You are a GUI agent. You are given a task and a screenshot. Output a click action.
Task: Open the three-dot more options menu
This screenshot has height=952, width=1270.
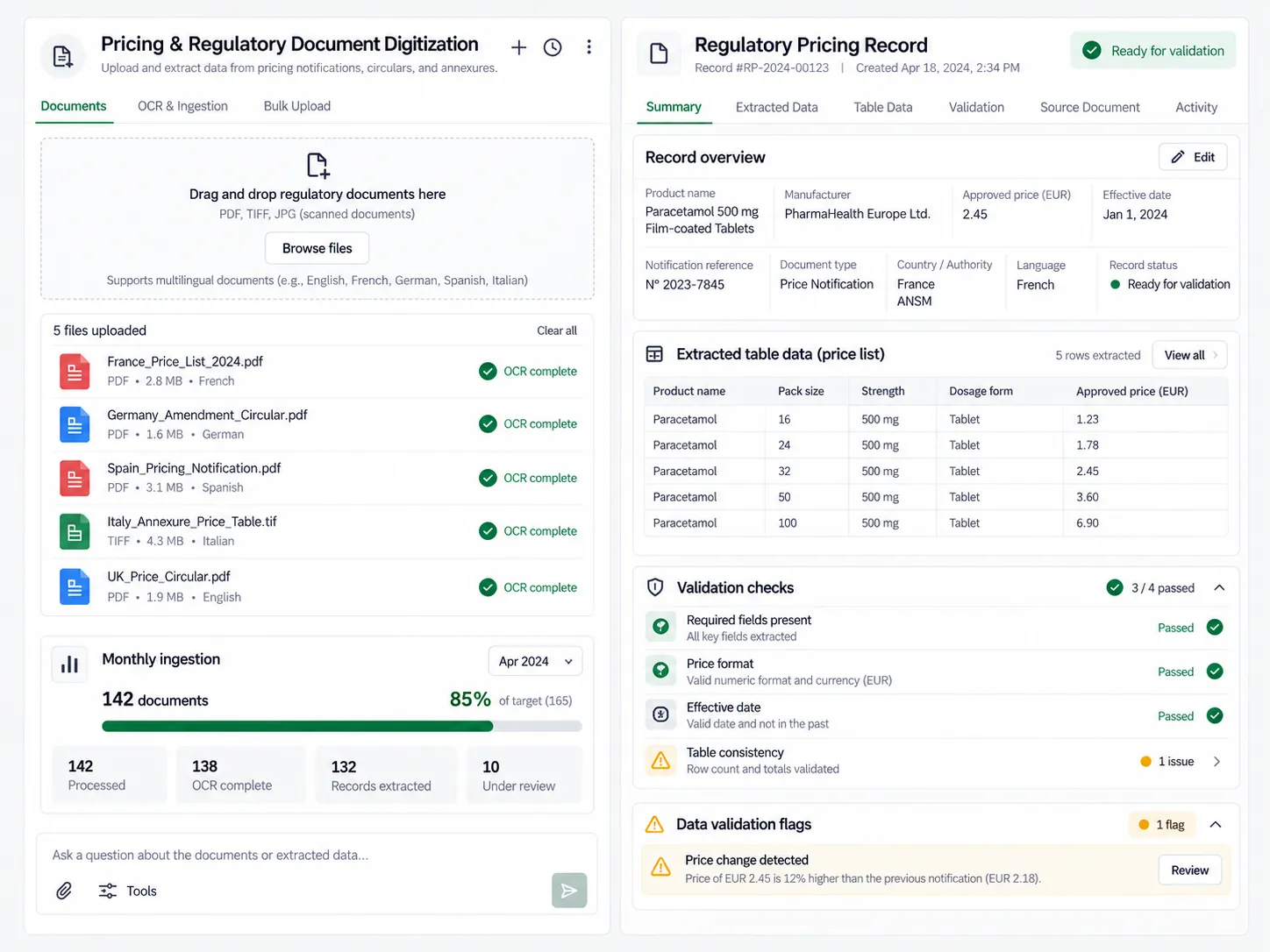tap(589, 47)
